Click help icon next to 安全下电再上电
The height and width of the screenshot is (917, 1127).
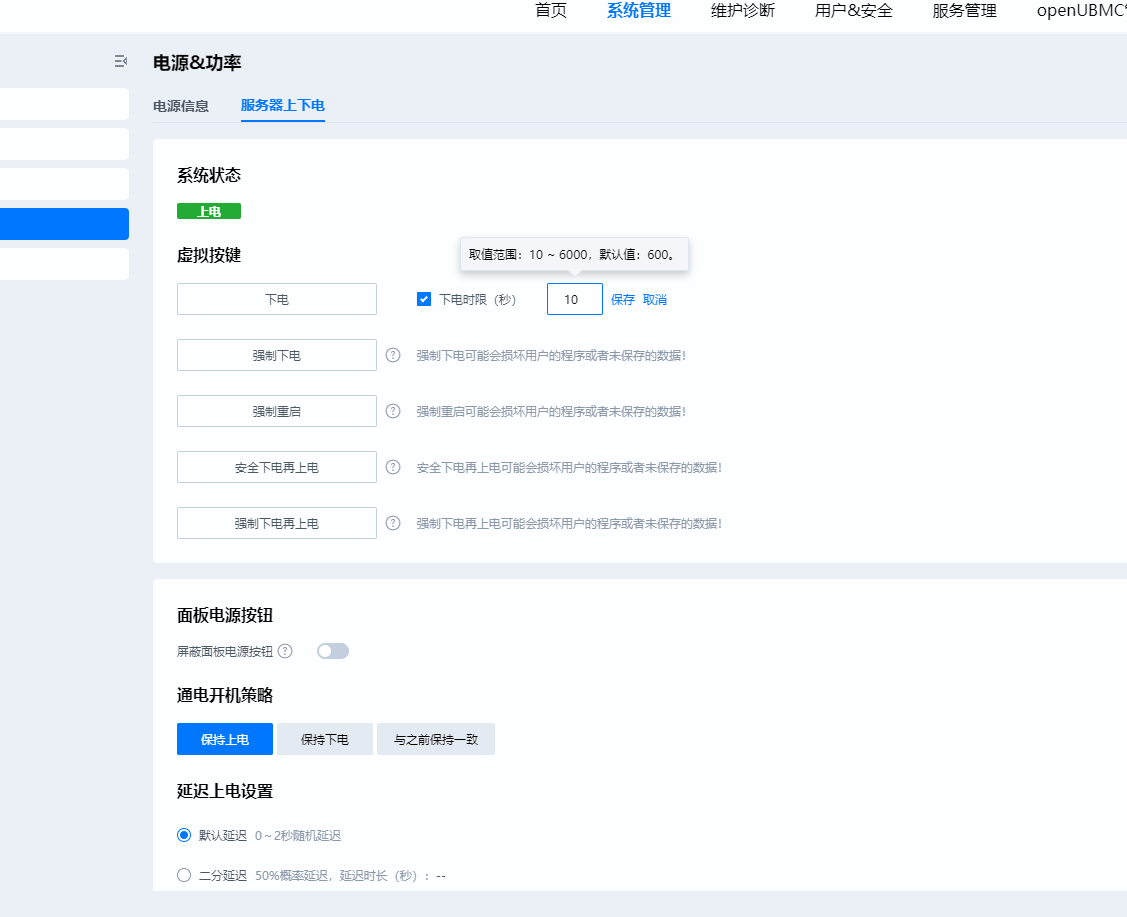coord(393,467)
